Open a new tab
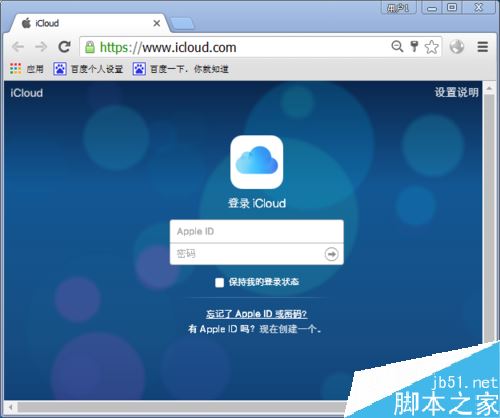 (x=182, y=24)
